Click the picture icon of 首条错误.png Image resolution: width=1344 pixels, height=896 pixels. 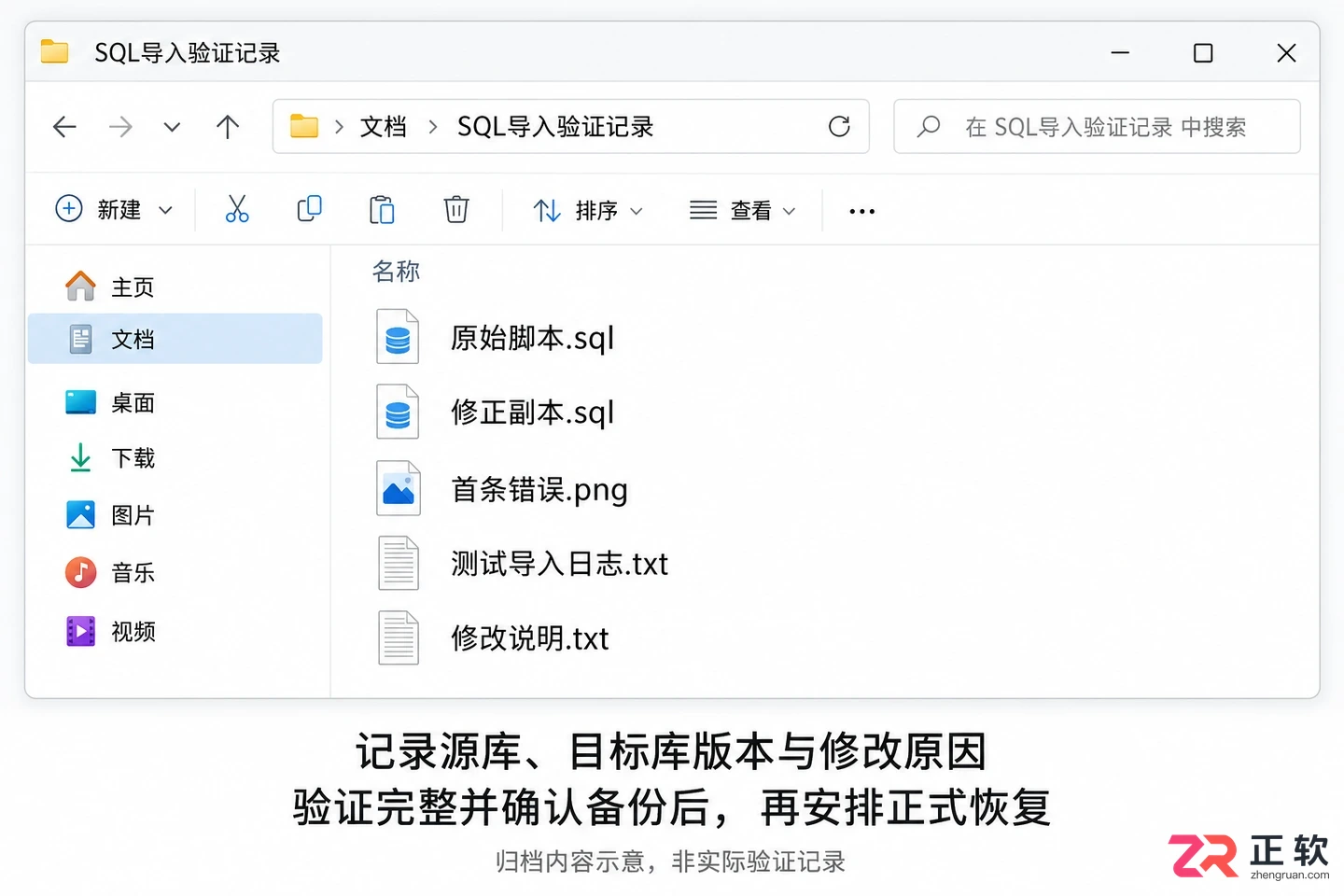(x=399, y=488)
